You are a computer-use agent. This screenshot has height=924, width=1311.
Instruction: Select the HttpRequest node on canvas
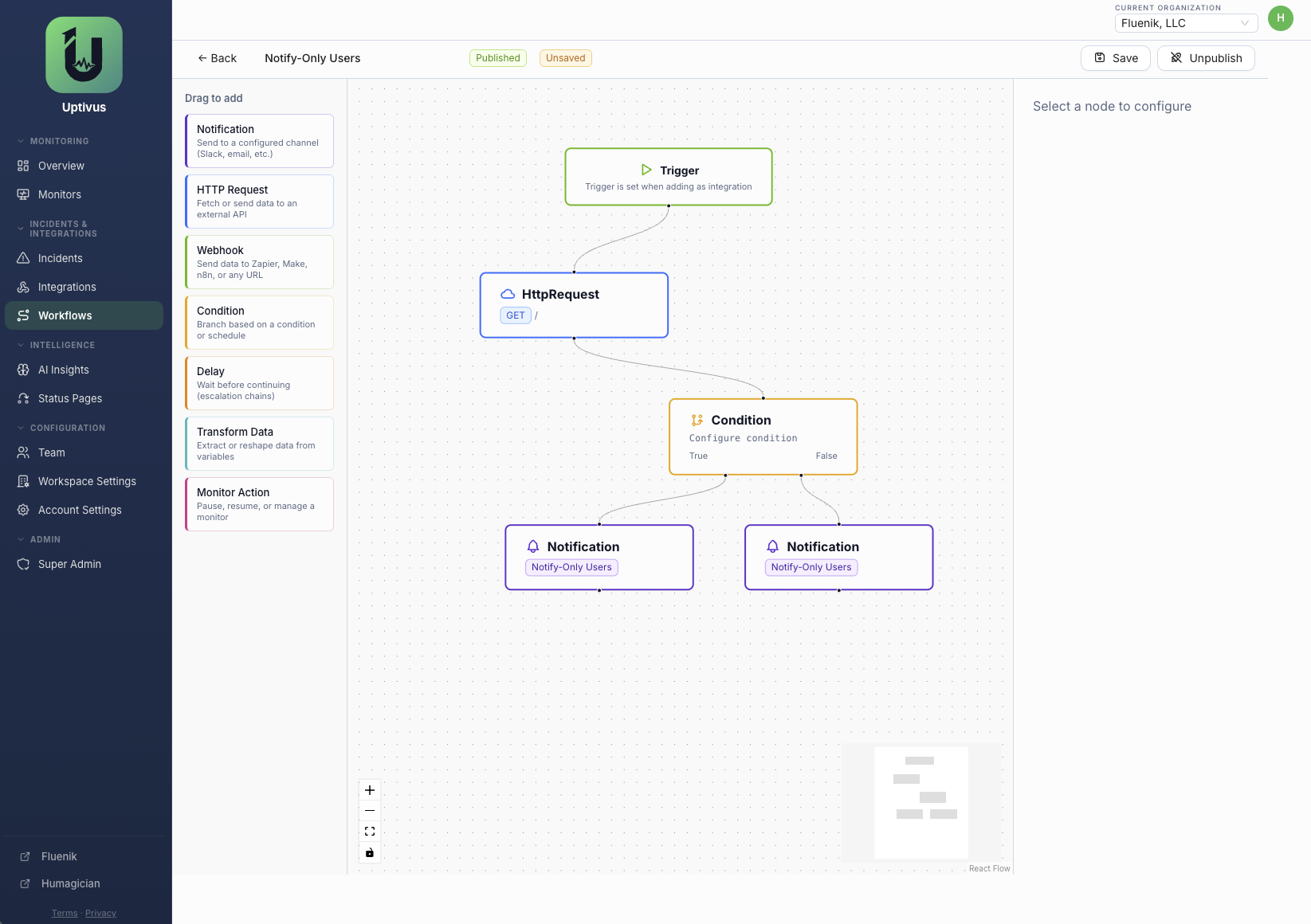(574, 305)
